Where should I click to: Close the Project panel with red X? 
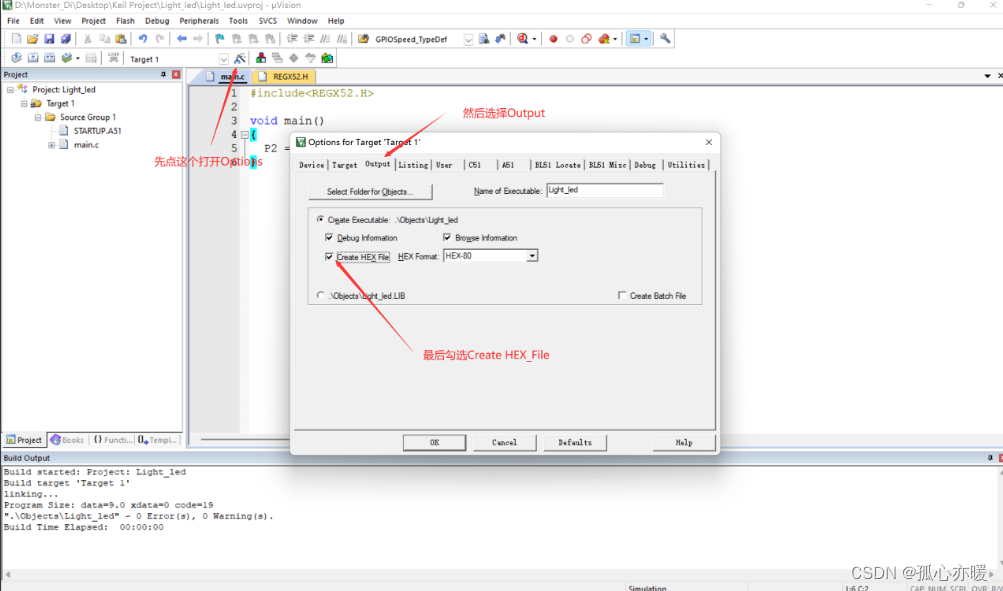point(176,75)
